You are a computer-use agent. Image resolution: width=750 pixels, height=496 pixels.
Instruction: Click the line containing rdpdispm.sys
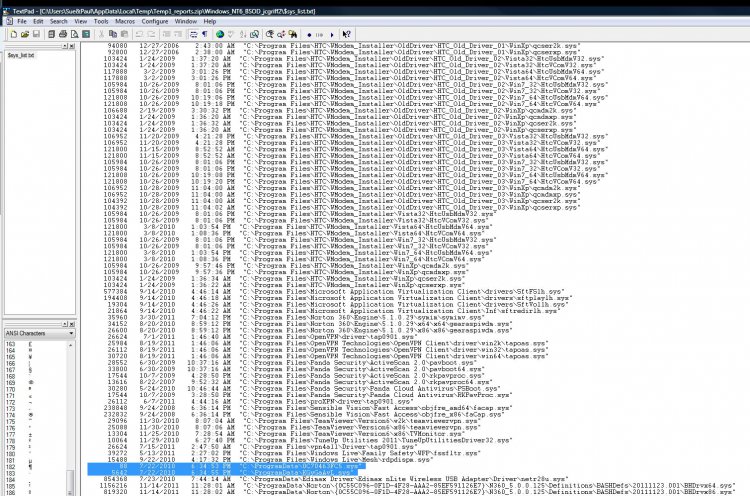click(x=270, y=460)
